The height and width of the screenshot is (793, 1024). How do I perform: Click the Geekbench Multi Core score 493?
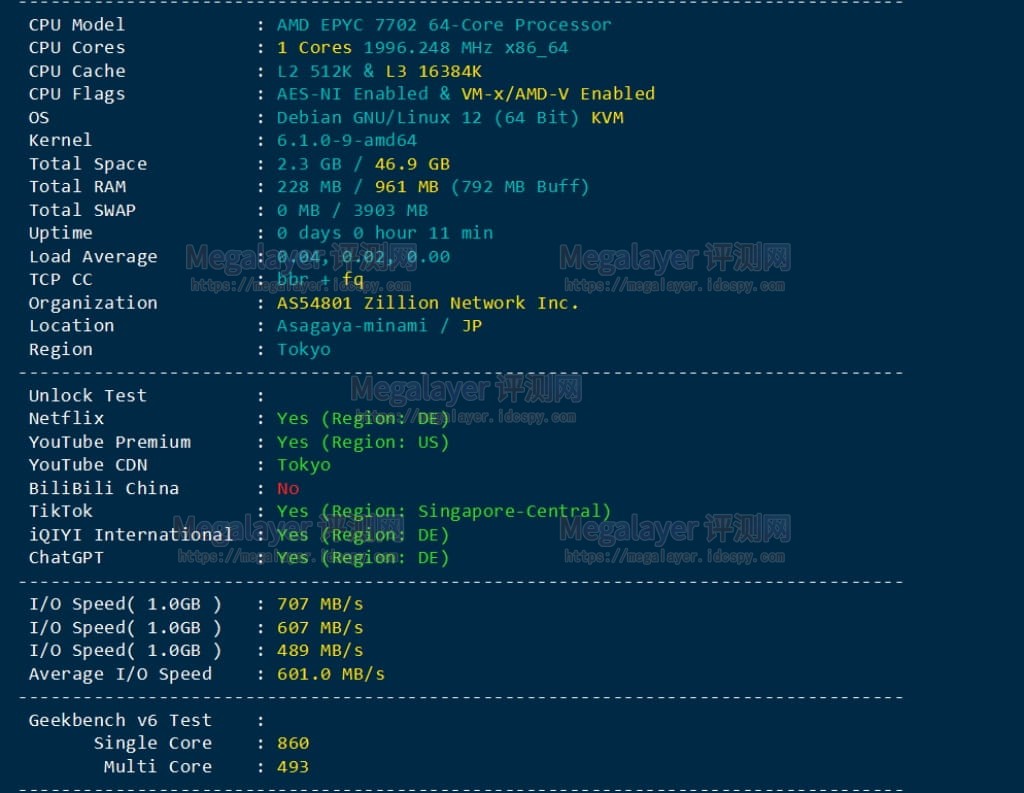tap(293, 767)
